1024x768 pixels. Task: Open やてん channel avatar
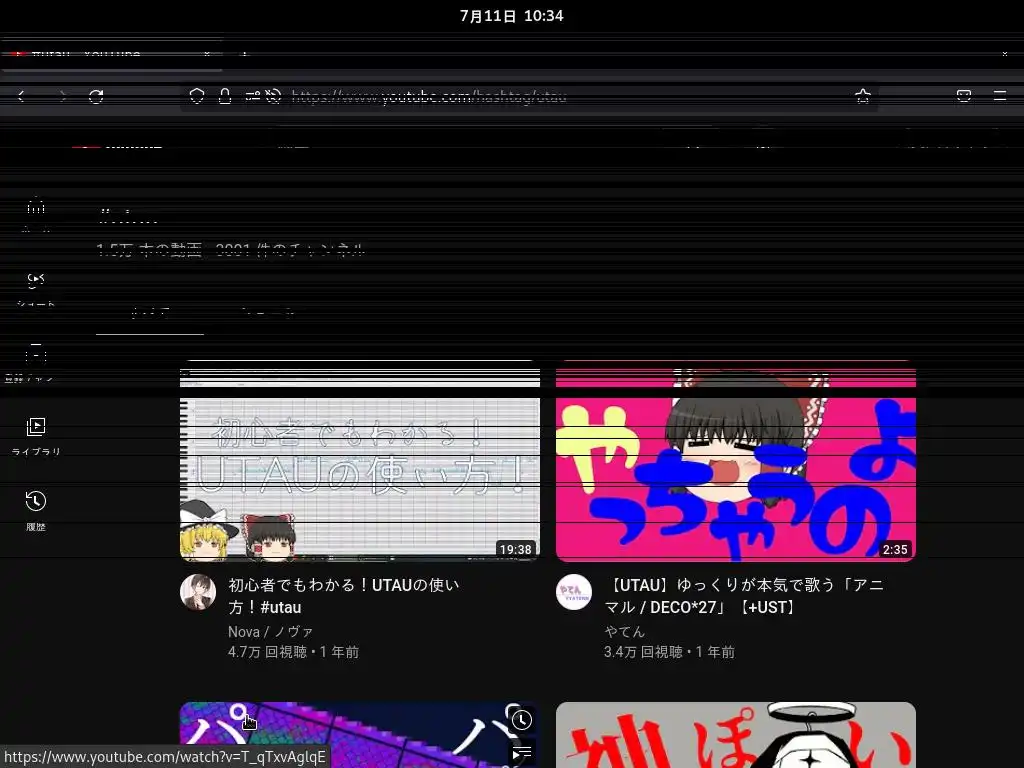click(574, 592)
